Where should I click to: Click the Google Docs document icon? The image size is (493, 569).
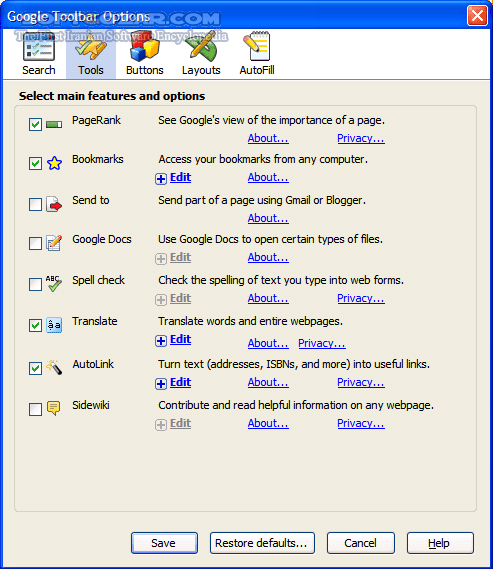coord(54,243)
